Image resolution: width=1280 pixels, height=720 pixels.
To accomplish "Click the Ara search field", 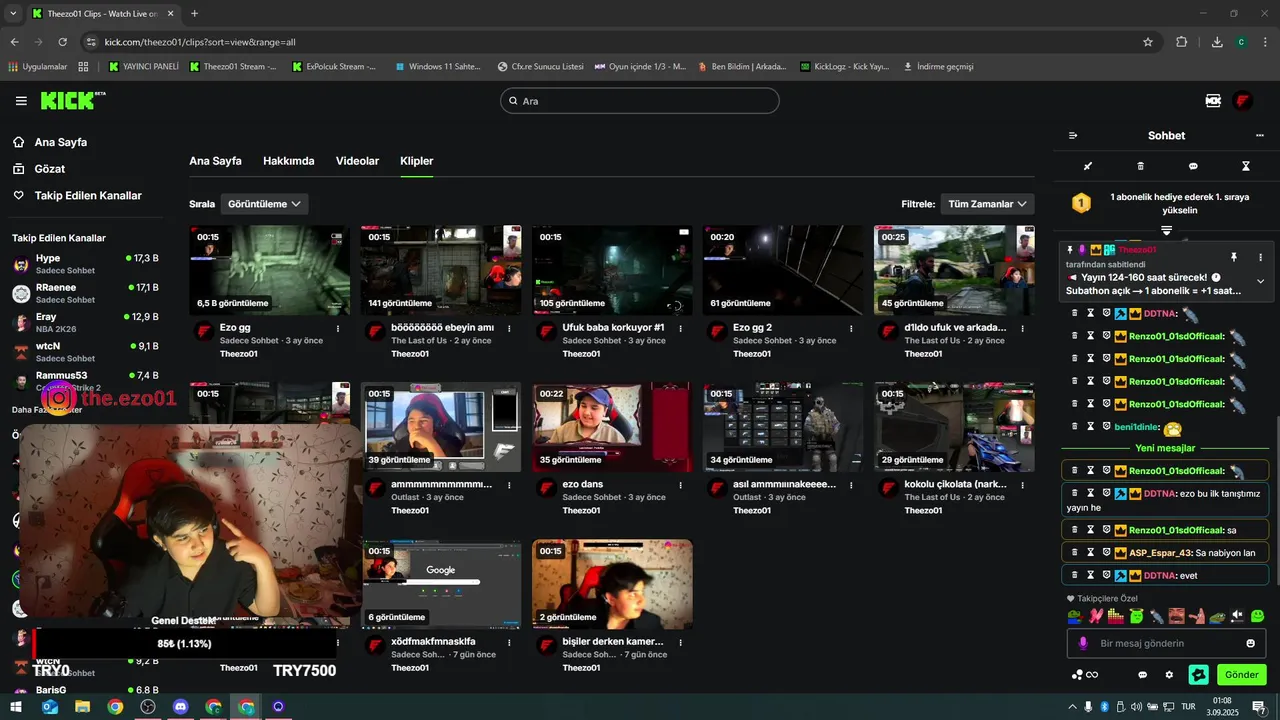I will 639,101.
